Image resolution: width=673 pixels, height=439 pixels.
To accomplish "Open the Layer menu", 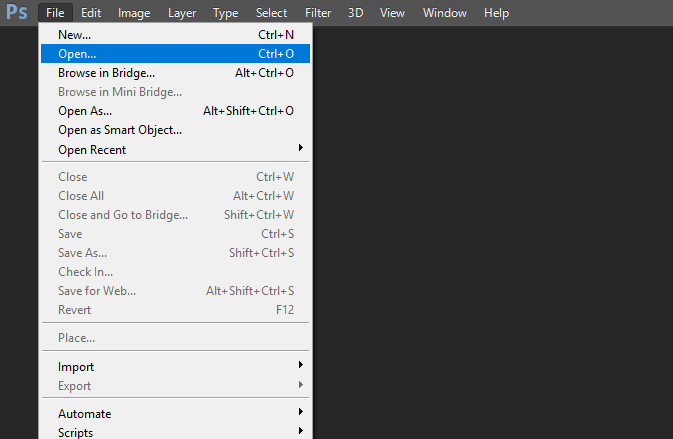I will [x=182, y=13].
